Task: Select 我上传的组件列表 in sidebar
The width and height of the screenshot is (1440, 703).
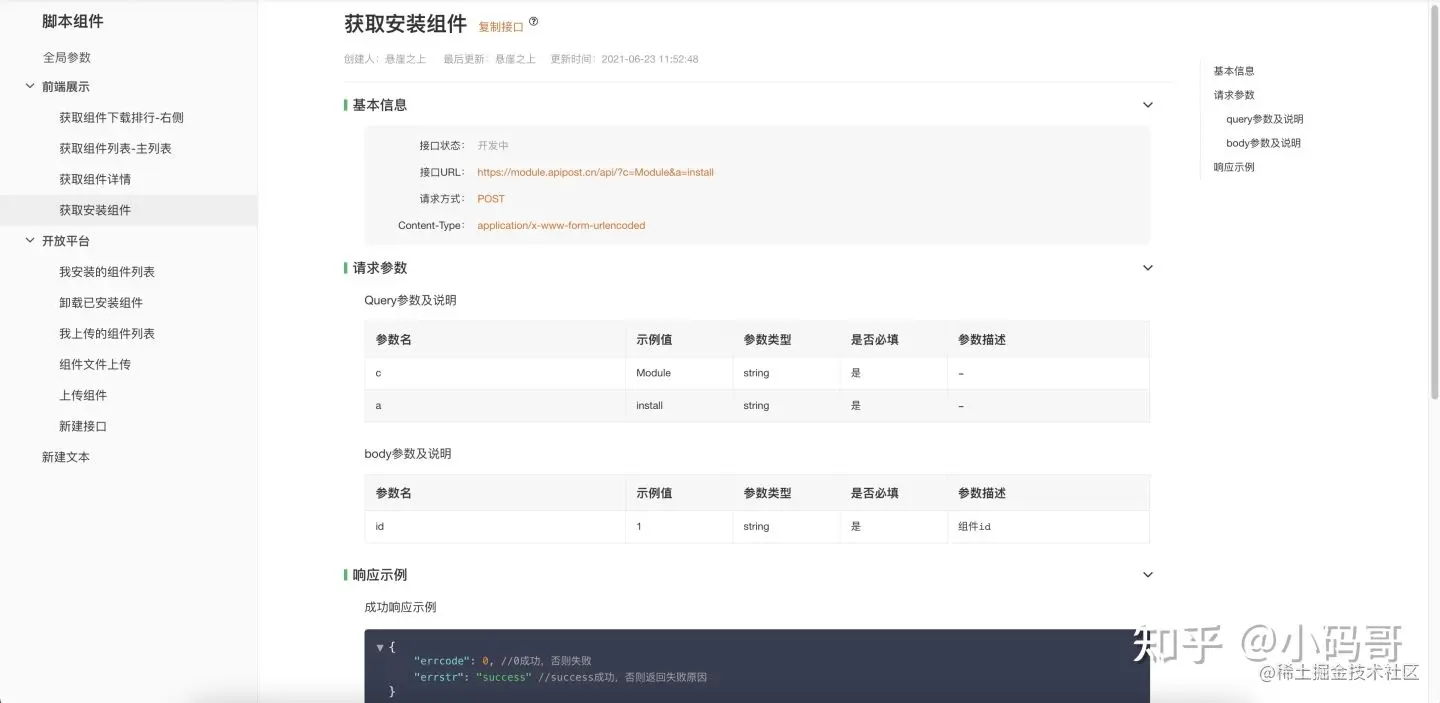Action: pos(107,334)
